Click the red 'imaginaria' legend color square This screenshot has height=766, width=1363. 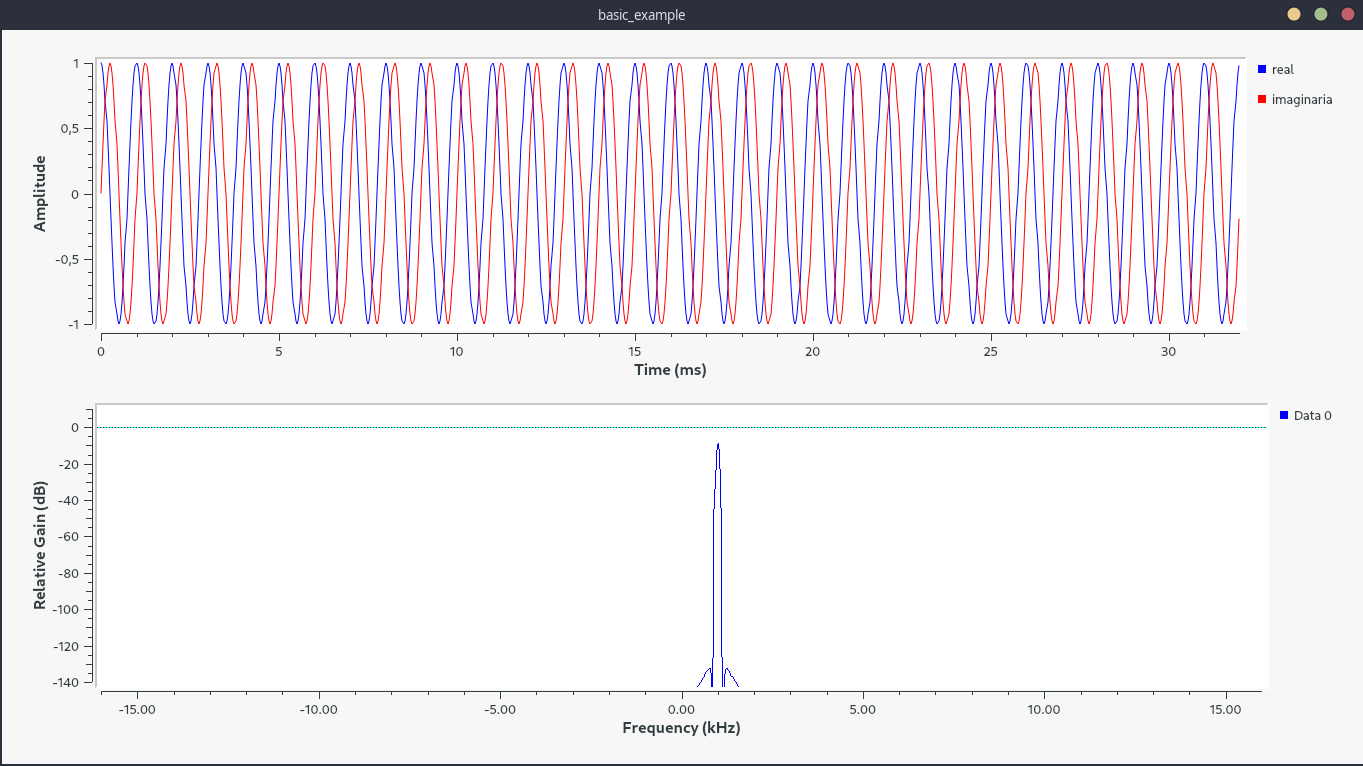pyautogui.click(x=1262, y=99)
